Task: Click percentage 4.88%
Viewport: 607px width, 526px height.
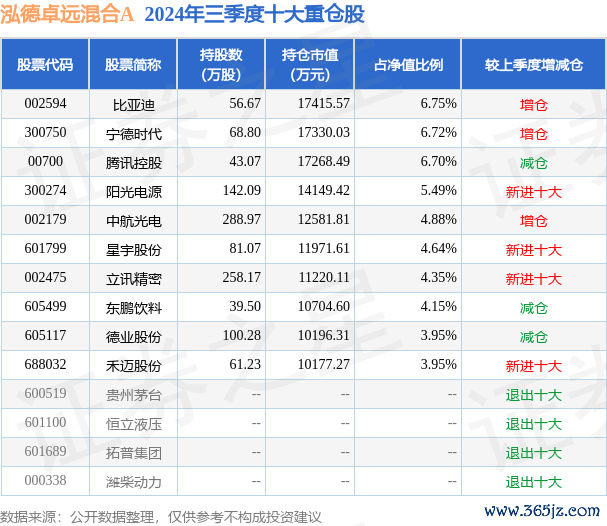Action: 439,220
